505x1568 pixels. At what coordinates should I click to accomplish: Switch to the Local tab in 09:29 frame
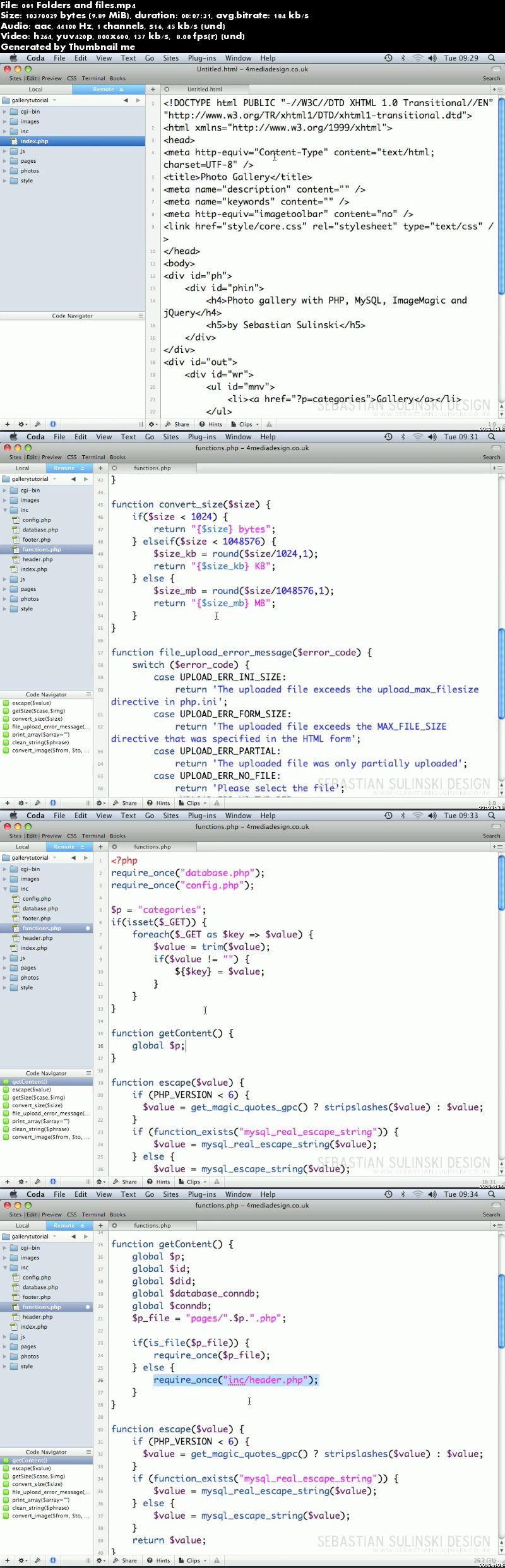pyautogui.click(x=36, y=90)
